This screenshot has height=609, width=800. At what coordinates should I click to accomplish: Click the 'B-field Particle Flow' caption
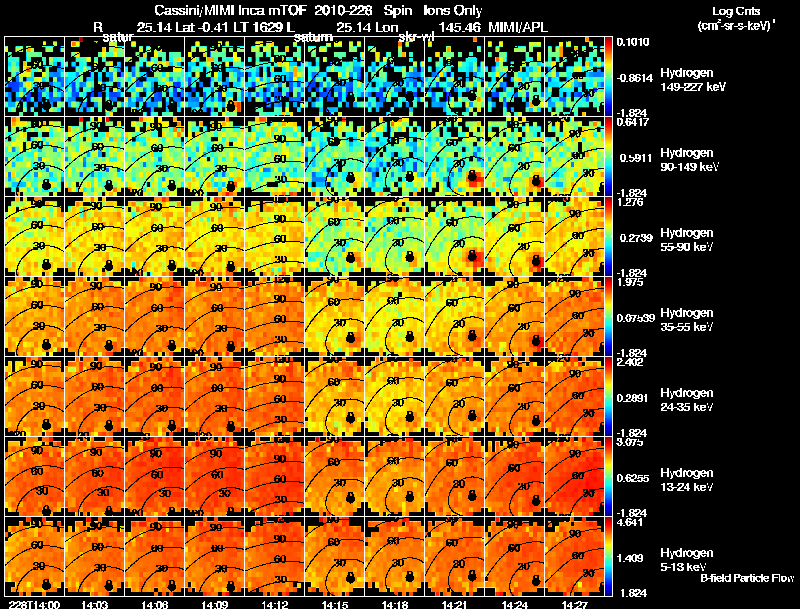click(x=747, y=578)
